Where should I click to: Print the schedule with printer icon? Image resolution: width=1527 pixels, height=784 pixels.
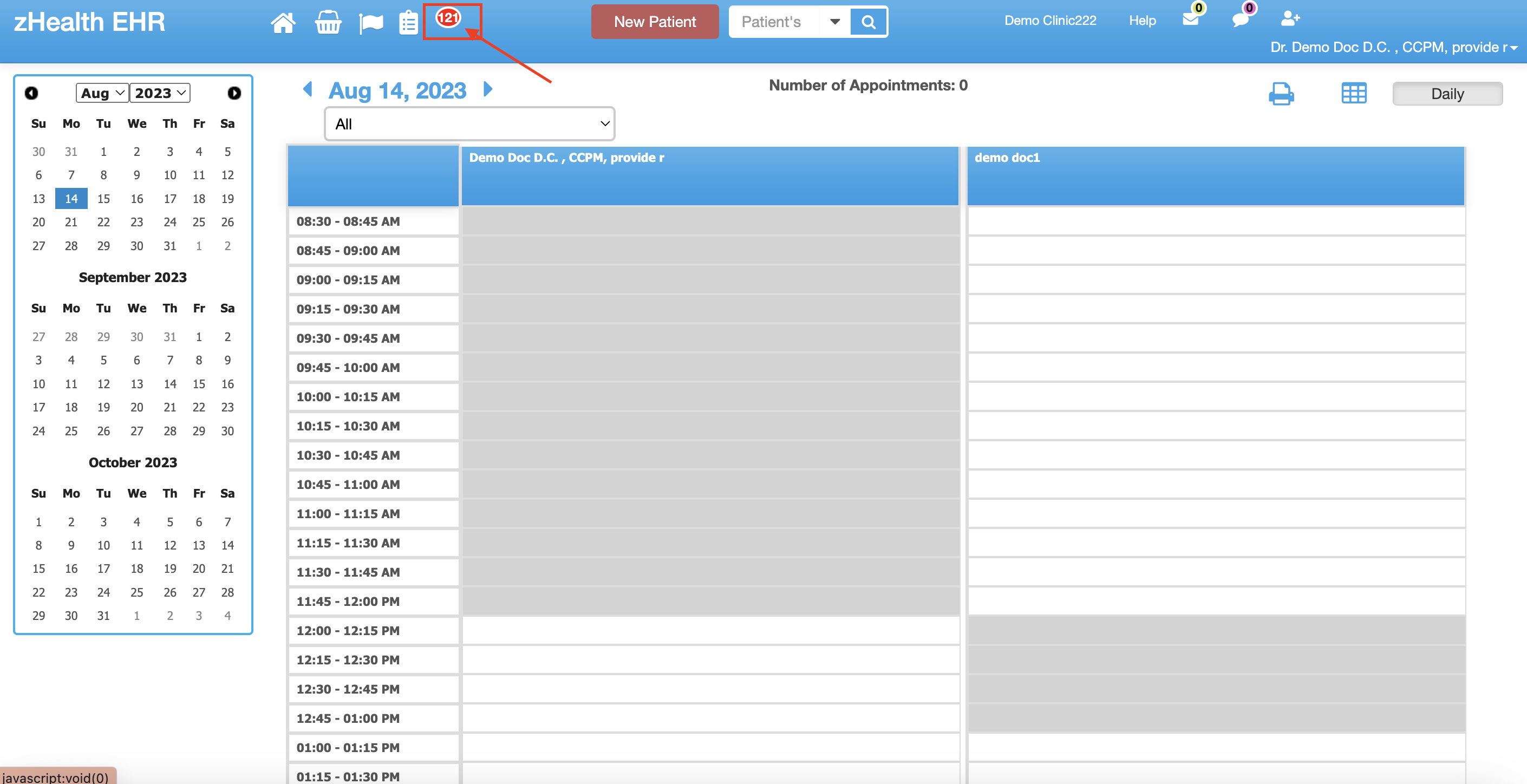(1281, 94)
